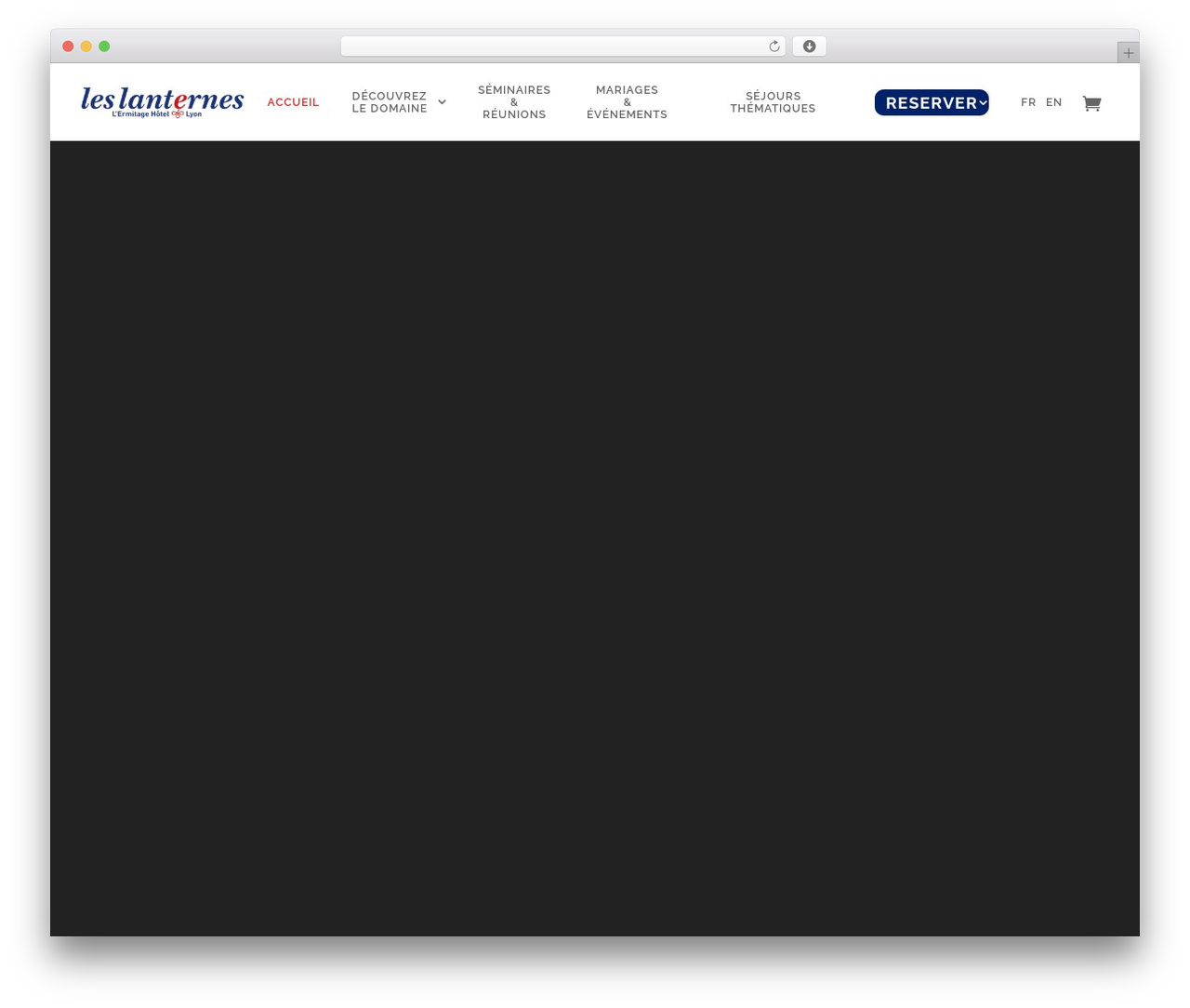Expand the Découvrez le Domaine chevron

[x=442, y=102]
